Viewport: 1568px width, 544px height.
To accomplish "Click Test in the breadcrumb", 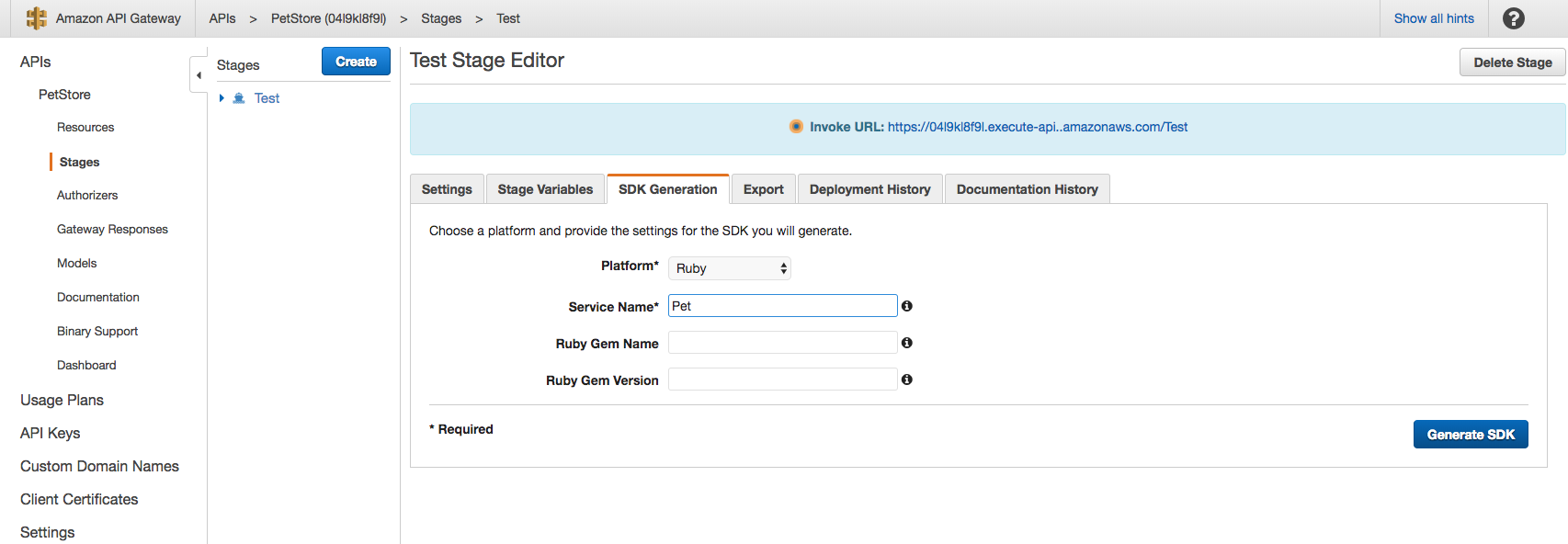I will click(x=508, y=18).
